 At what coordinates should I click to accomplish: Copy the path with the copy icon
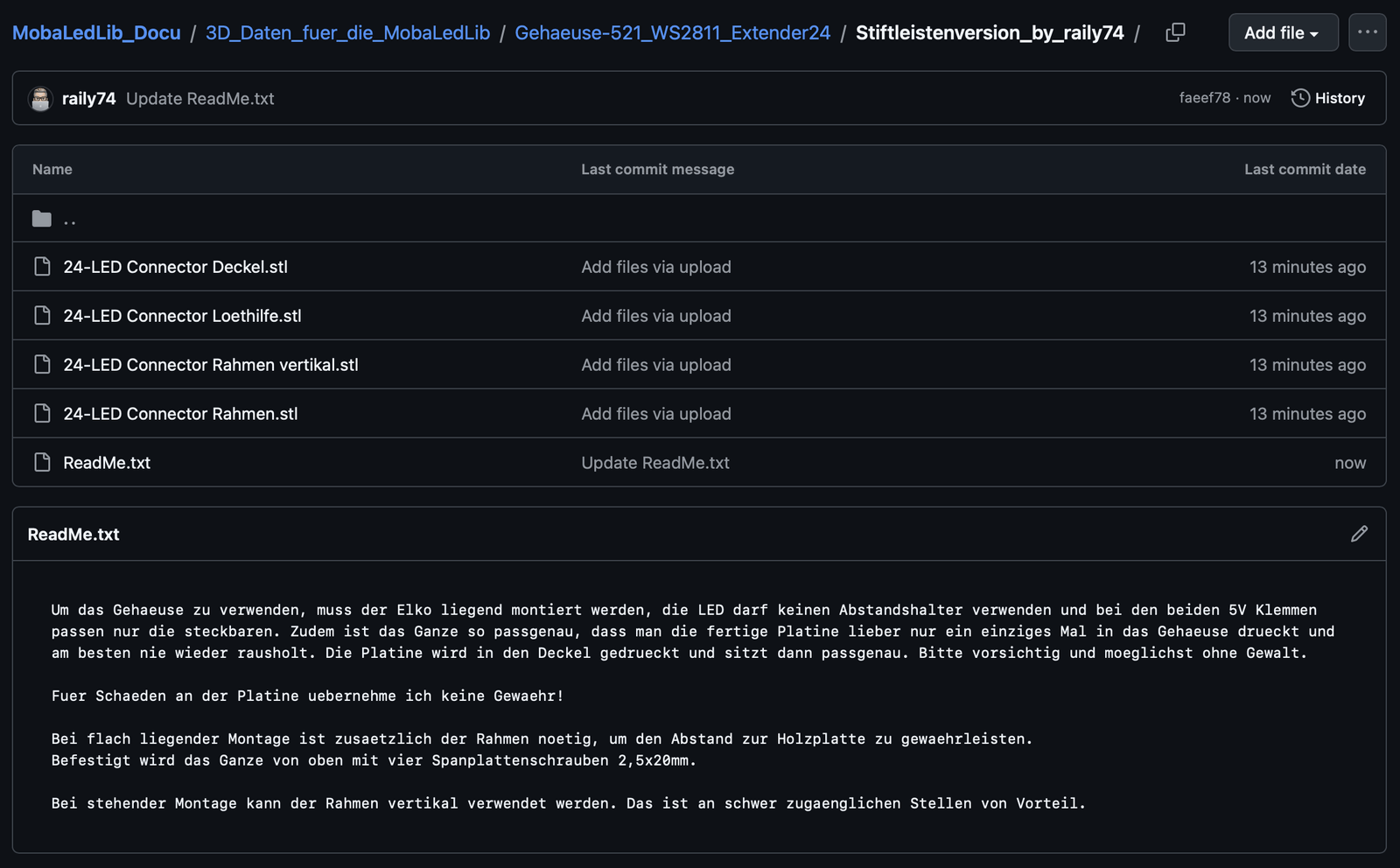[x=1175, y=32]
